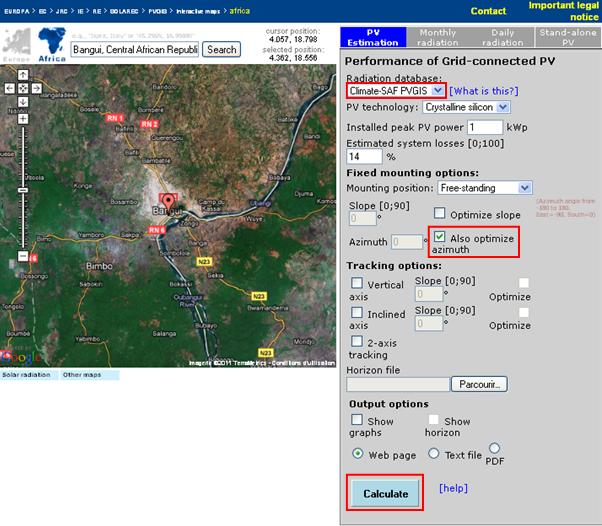This screenshot has height=526, width=602.
Task: Select the Text file output radio button
Action: (x=434, y=454)
